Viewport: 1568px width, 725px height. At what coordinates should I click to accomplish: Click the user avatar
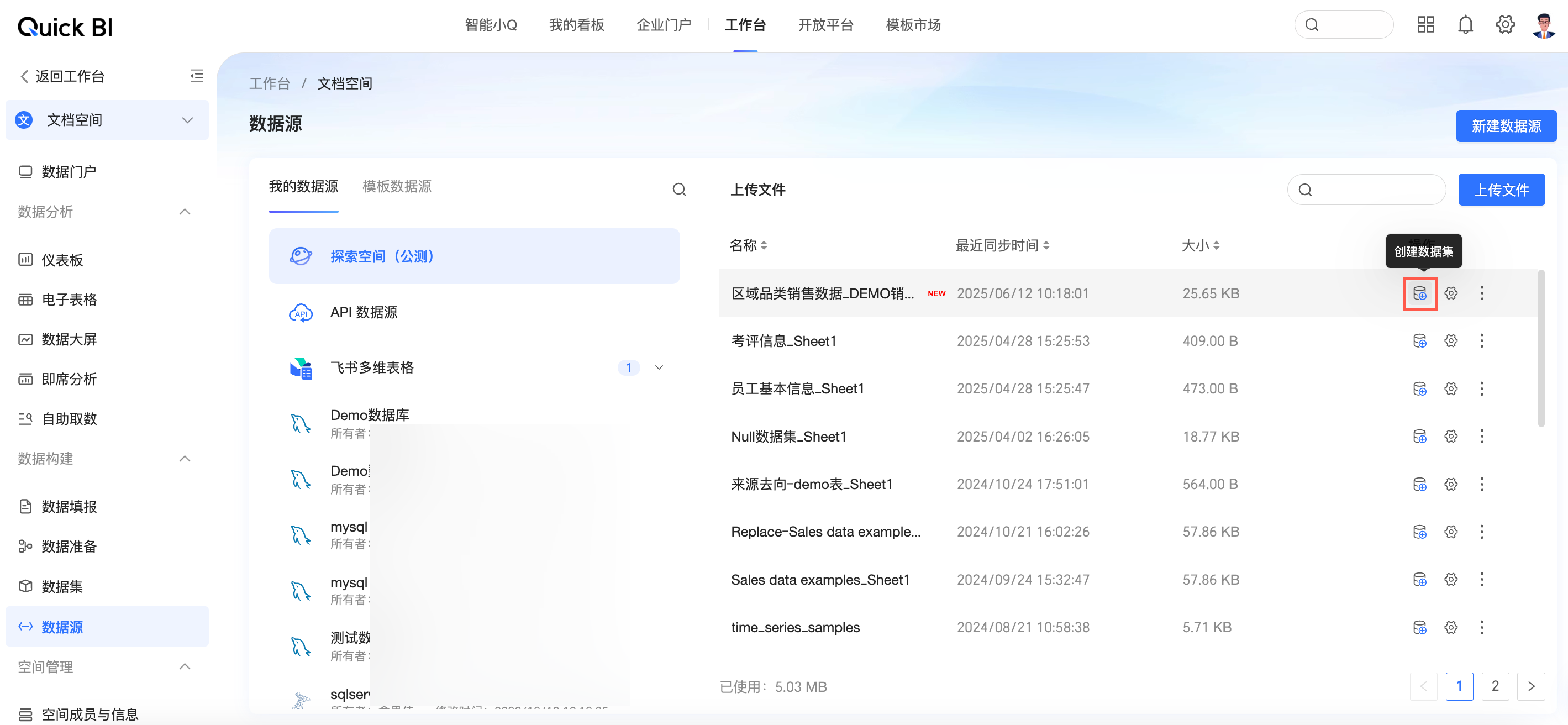pyautogui.click(x=1544, y=25)
